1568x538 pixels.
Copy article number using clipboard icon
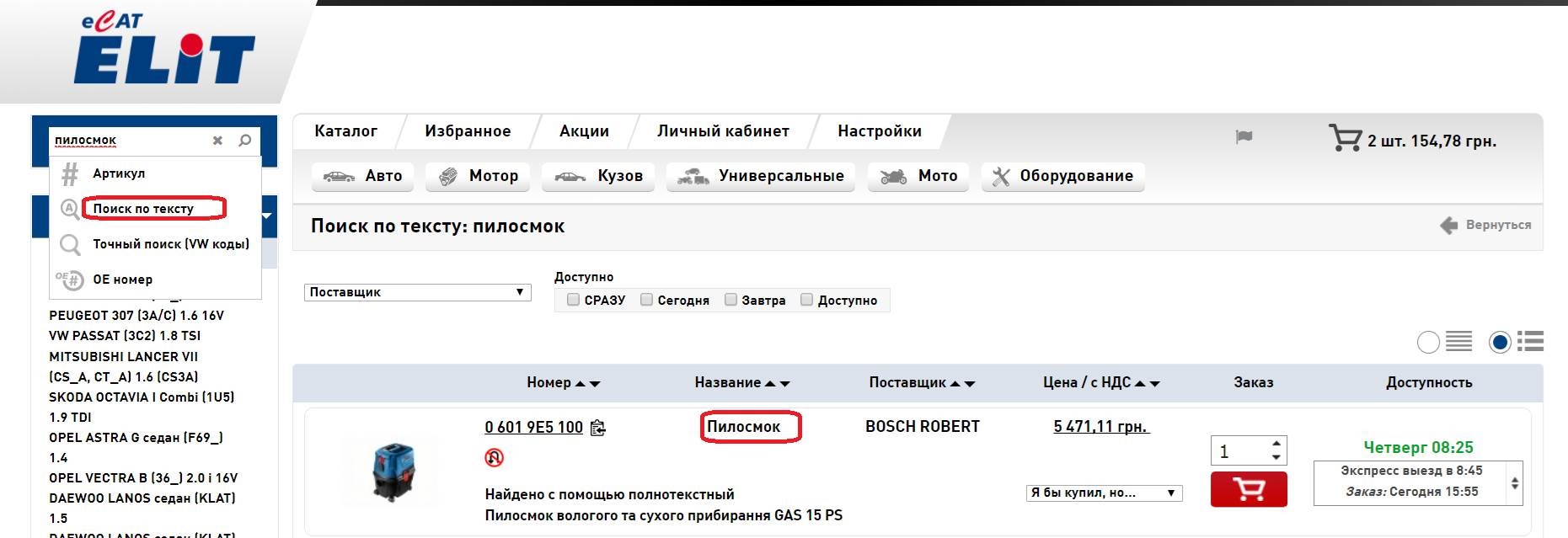[598, 428]
